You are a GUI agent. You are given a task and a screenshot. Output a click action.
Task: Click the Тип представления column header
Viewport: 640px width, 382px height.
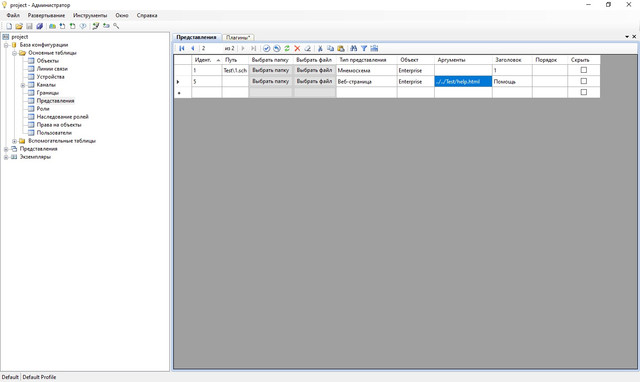[367, 60]
